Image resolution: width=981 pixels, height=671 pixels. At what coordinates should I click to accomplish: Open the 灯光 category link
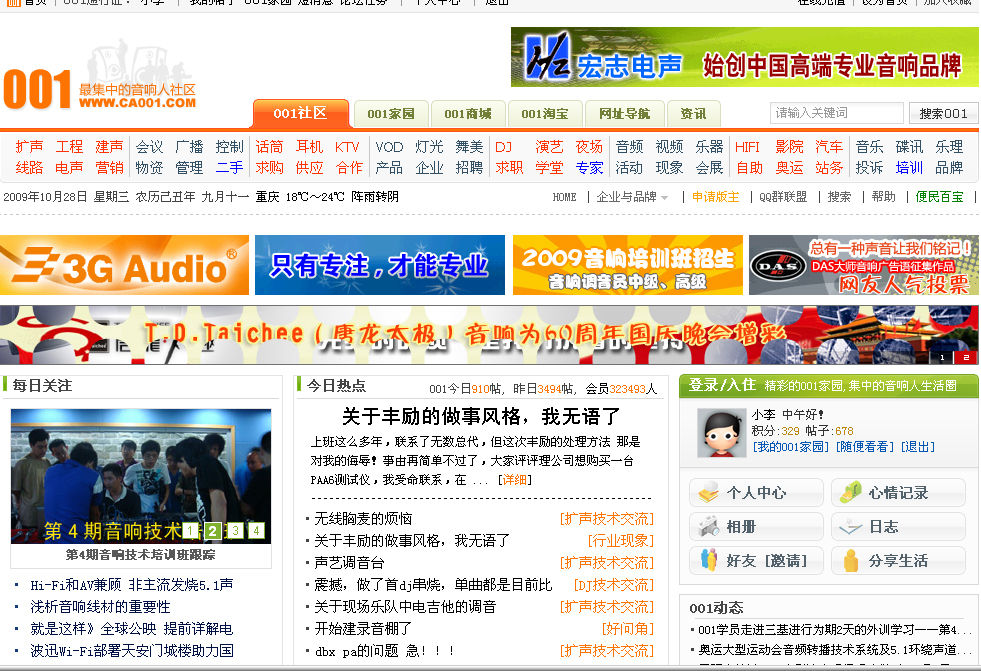point(429,147)
